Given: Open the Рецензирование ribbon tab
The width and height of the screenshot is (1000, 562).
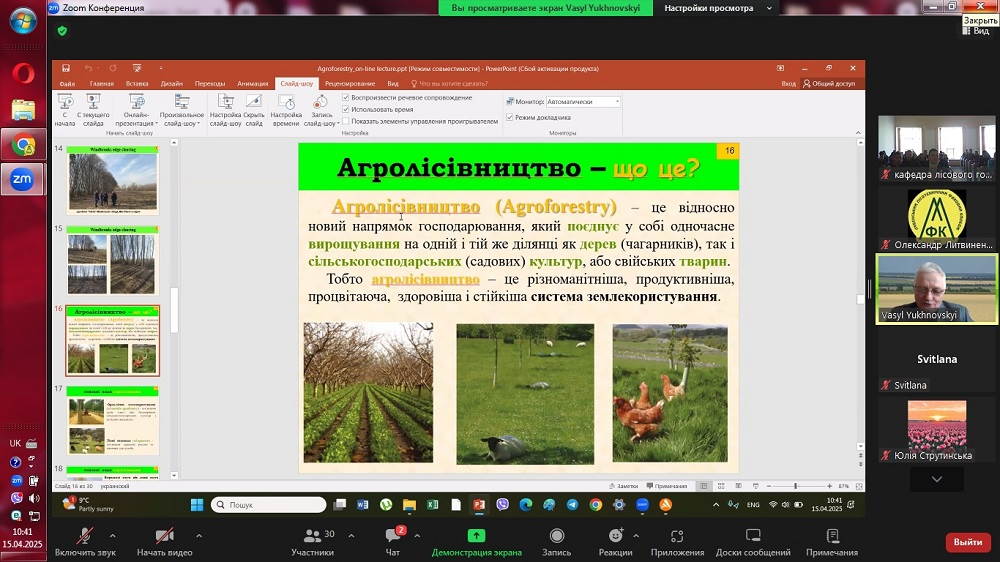Looking at the screenshot, I should point(350,84).
